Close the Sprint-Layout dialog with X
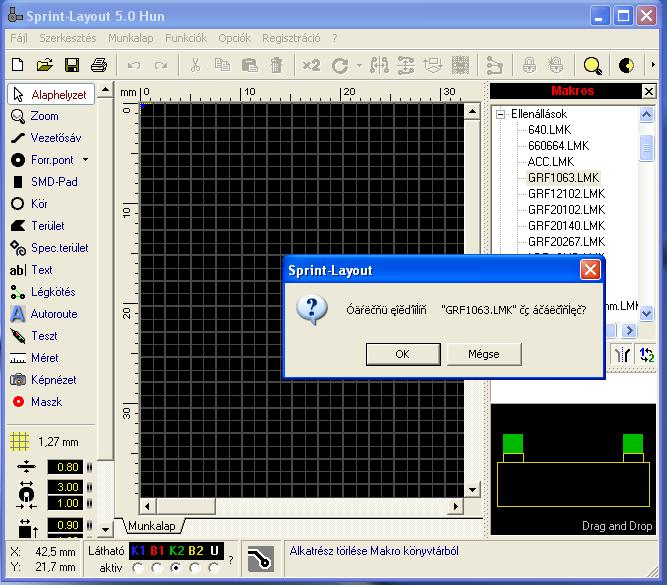The width and height of the screenshot is (667, 585). click(x=590, y=270)
